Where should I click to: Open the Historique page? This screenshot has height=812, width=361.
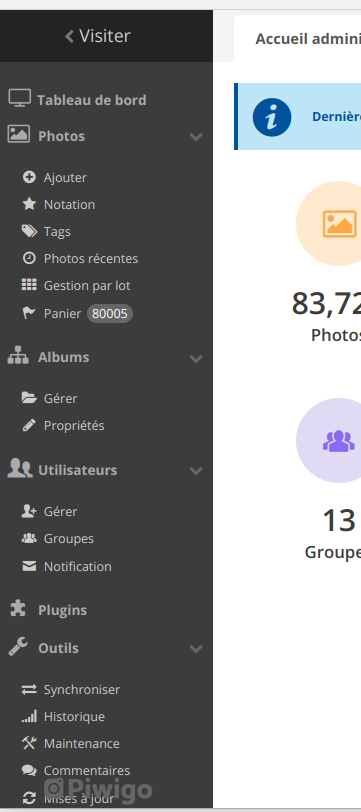[74, 717]
